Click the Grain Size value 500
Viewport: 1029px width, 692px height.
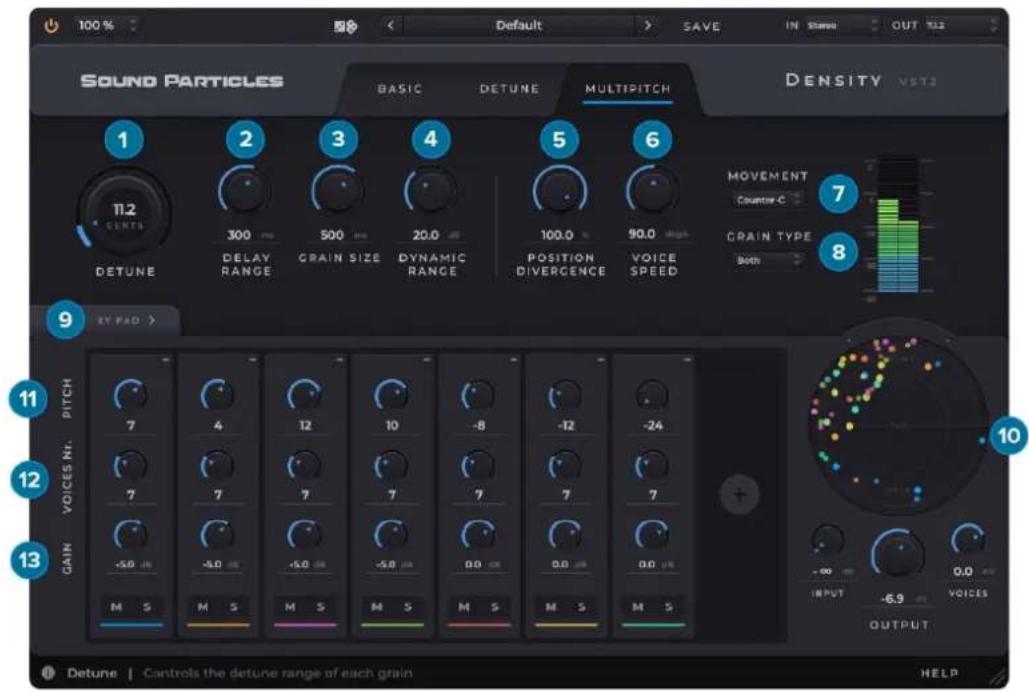332,234
